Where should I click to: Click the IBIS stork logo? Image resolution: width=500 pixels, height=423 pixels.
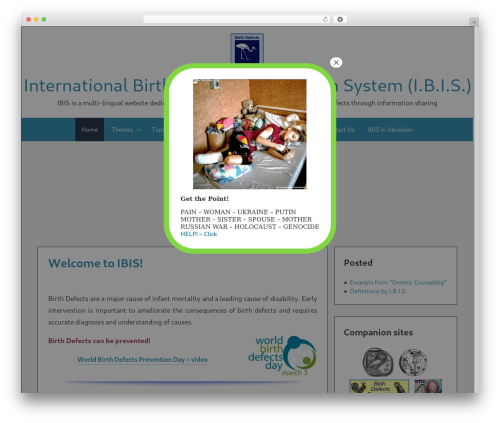(247, 48)
